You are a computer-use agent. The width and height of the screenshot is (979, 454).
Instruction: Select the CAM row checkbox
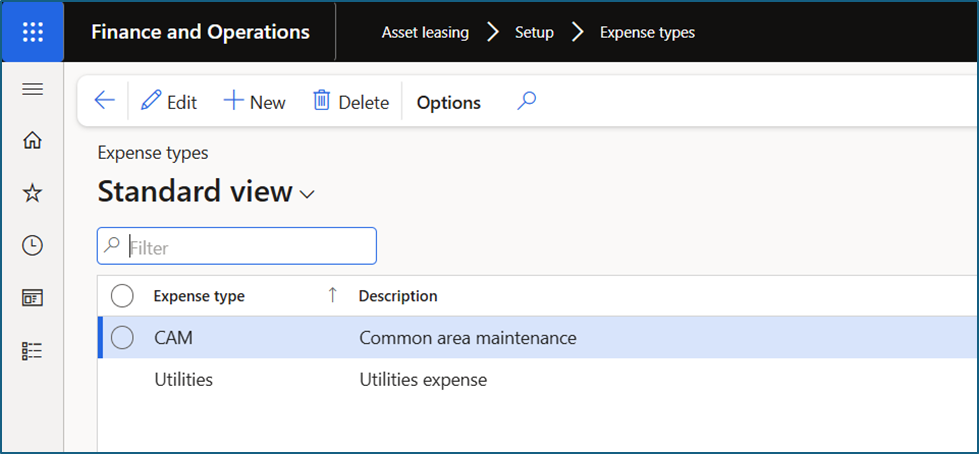pyautogui.click(x=122, y=338)
